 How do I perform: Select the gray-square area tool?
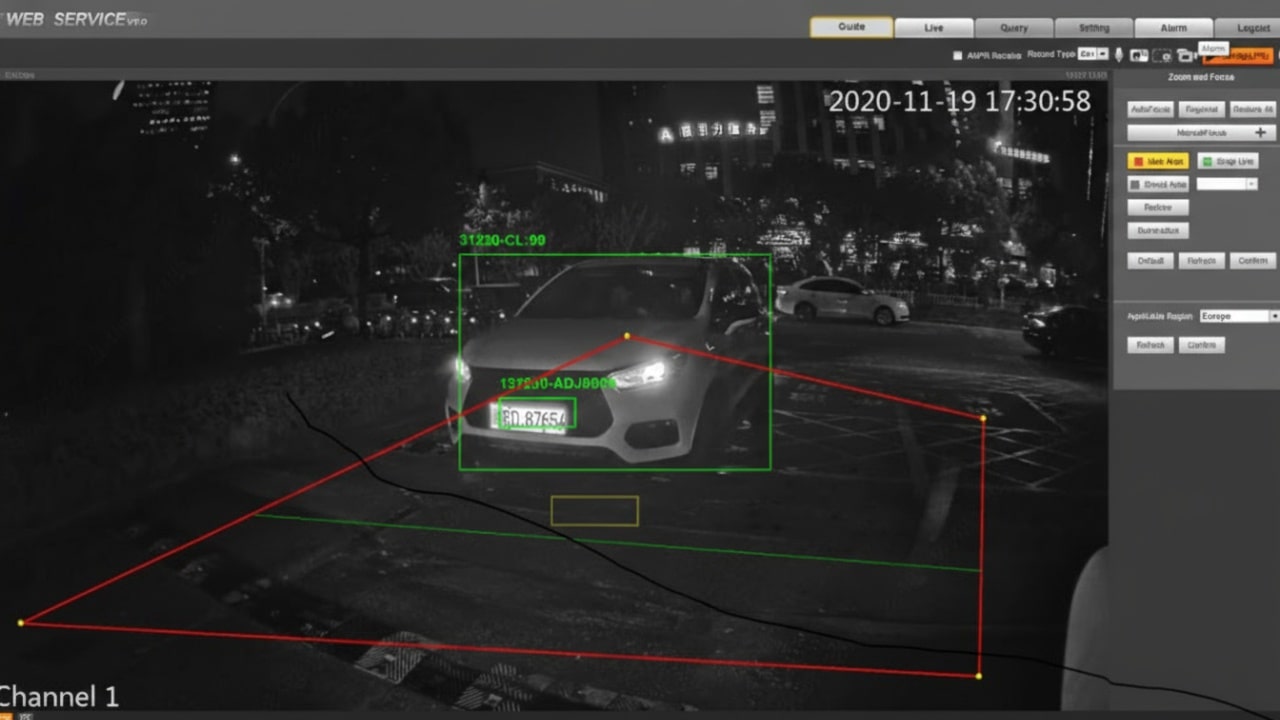point(1158,184)
